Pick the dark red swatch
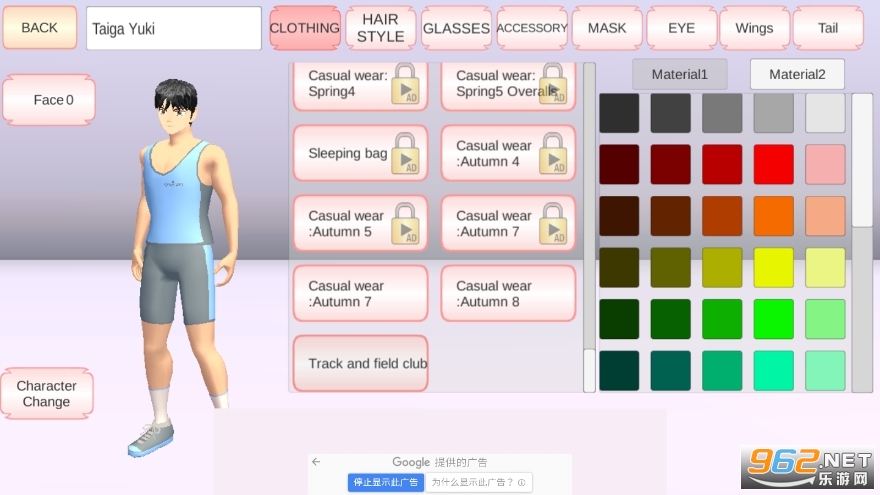 pyautogui.click(x=671, y=164)
